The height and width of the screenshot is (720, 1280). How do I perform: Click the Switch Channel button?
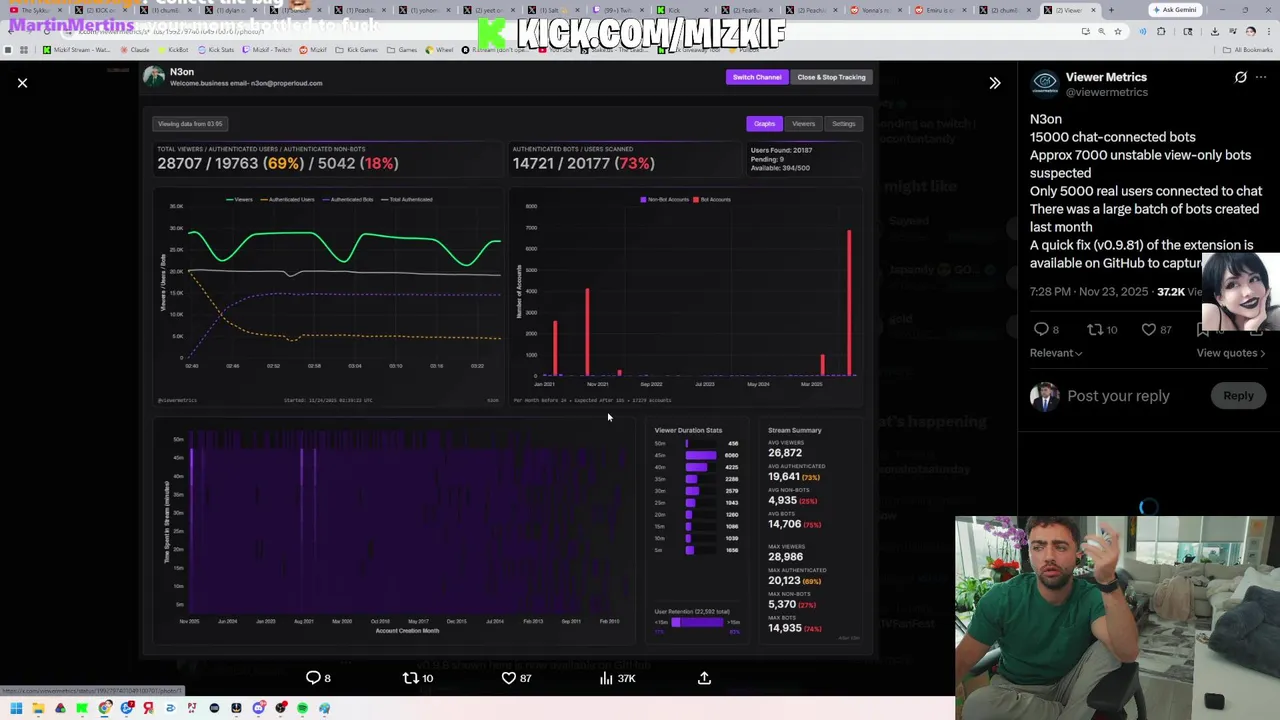757,77
